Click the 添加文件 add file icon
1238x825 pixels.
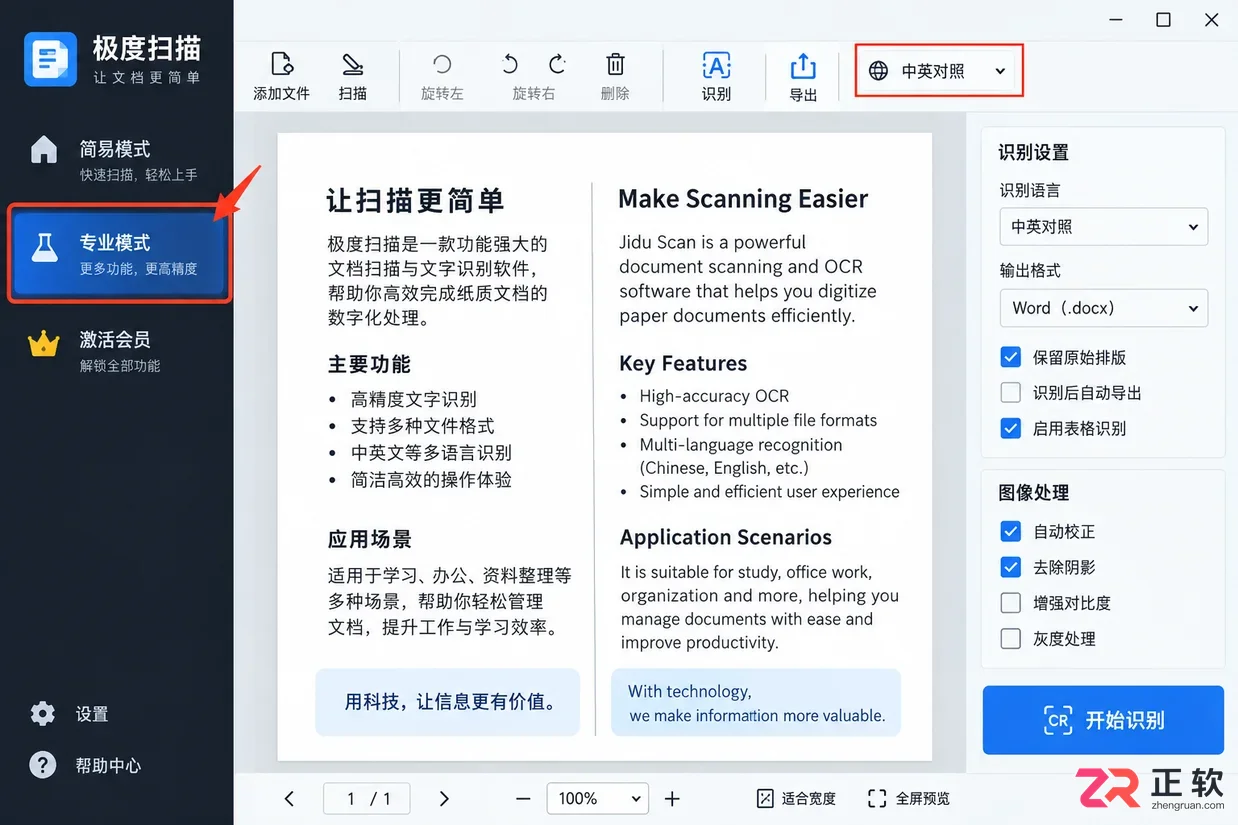(x=281, y=65)
